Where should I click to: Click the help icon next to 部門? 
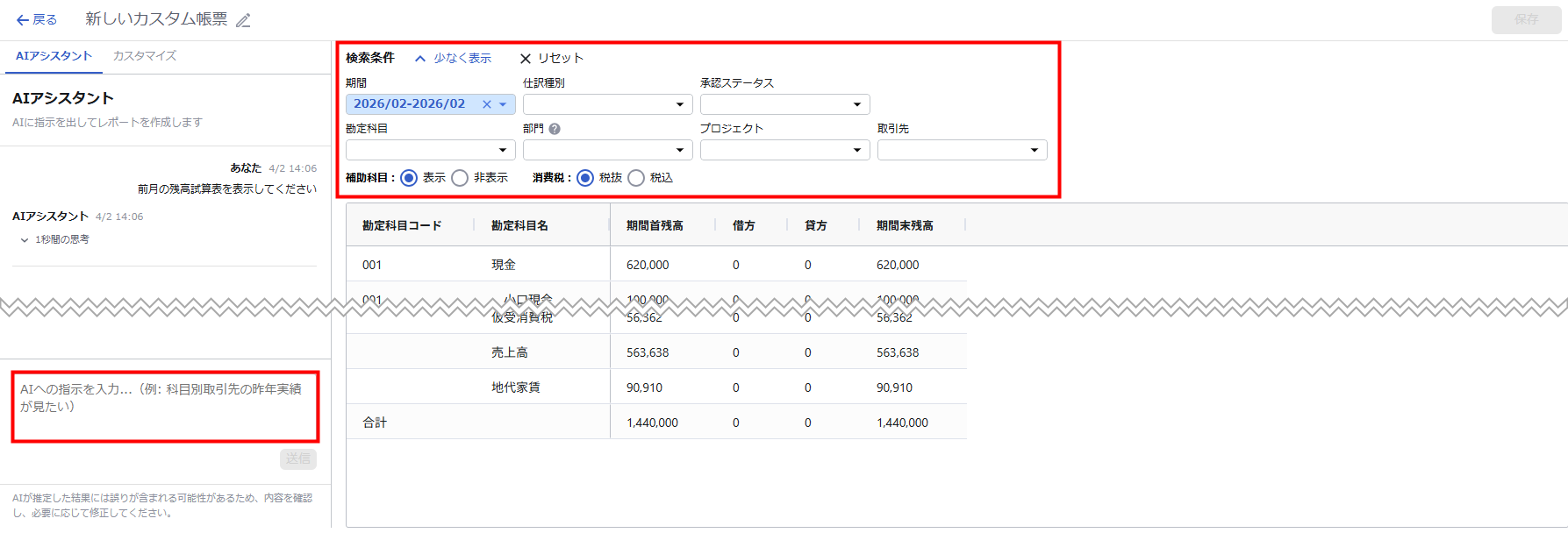(x=555, y=129)
